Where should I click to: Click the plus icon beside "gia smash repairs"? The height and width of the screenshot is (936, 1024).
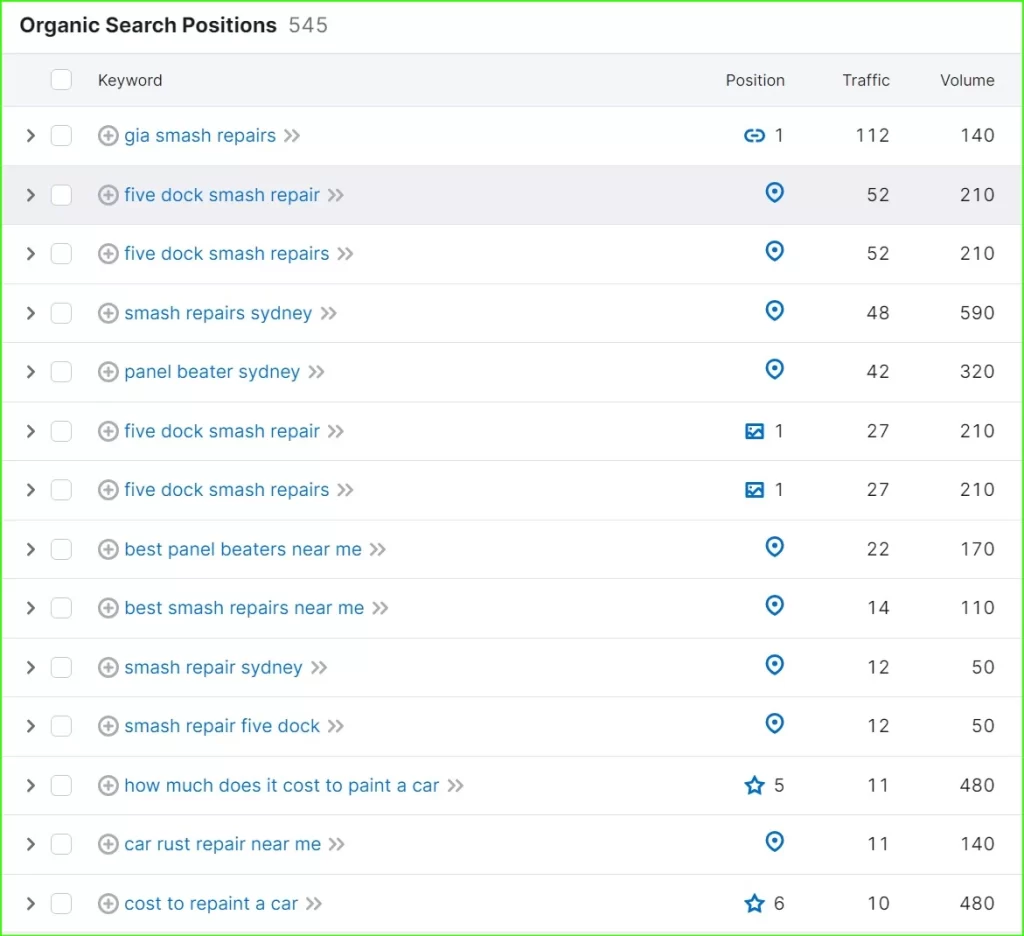click(x=108, y=136)
